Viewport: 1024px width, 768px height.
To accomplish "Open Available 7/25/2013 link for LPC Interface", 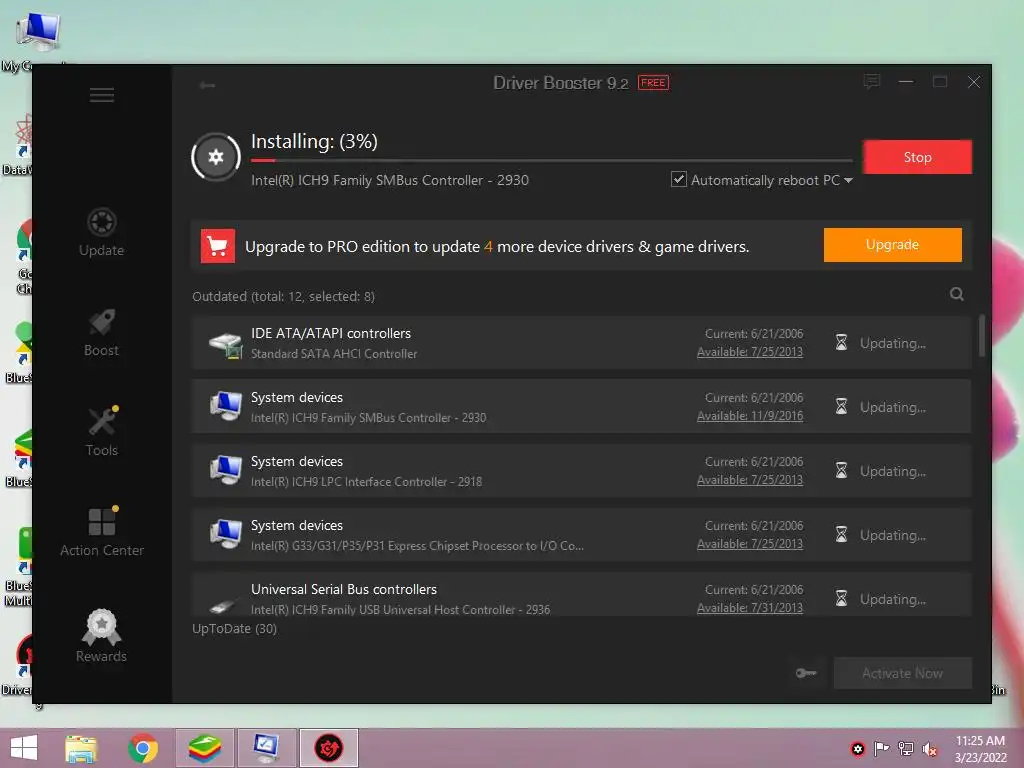I will click(x=750, y=480).
